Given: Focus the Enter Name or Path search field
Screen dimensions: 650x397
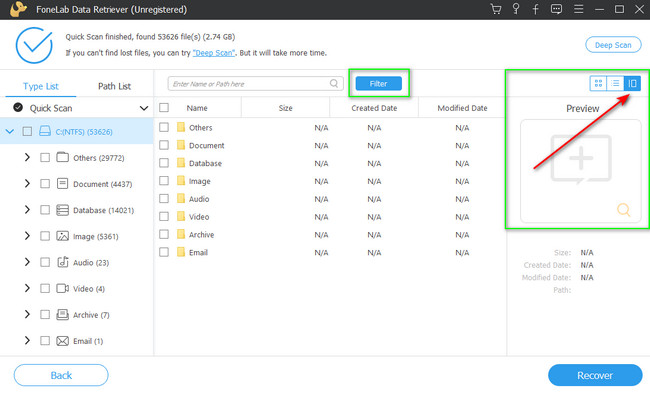Looking at the screenshot, I should 255,83.
